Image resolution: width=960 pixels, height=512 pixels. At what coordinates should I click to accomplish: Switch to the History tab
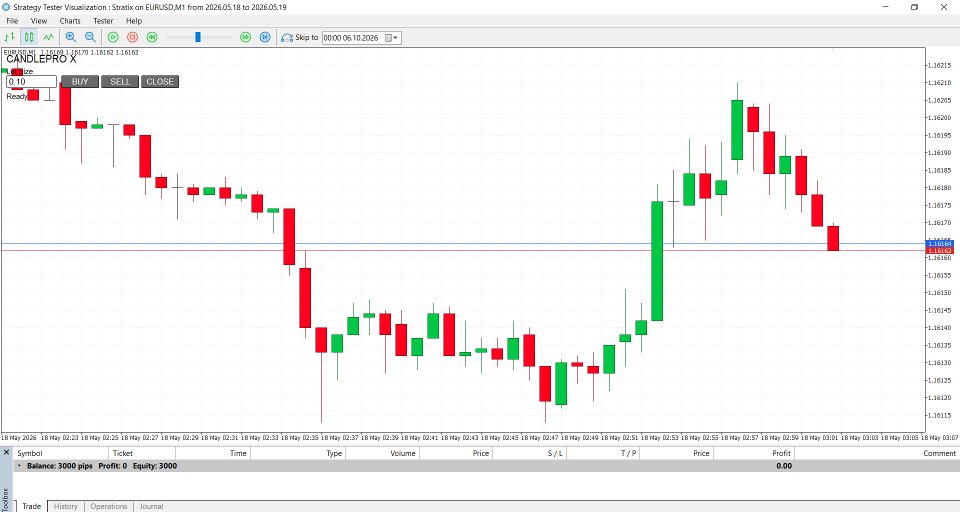(x=66, y=506)
